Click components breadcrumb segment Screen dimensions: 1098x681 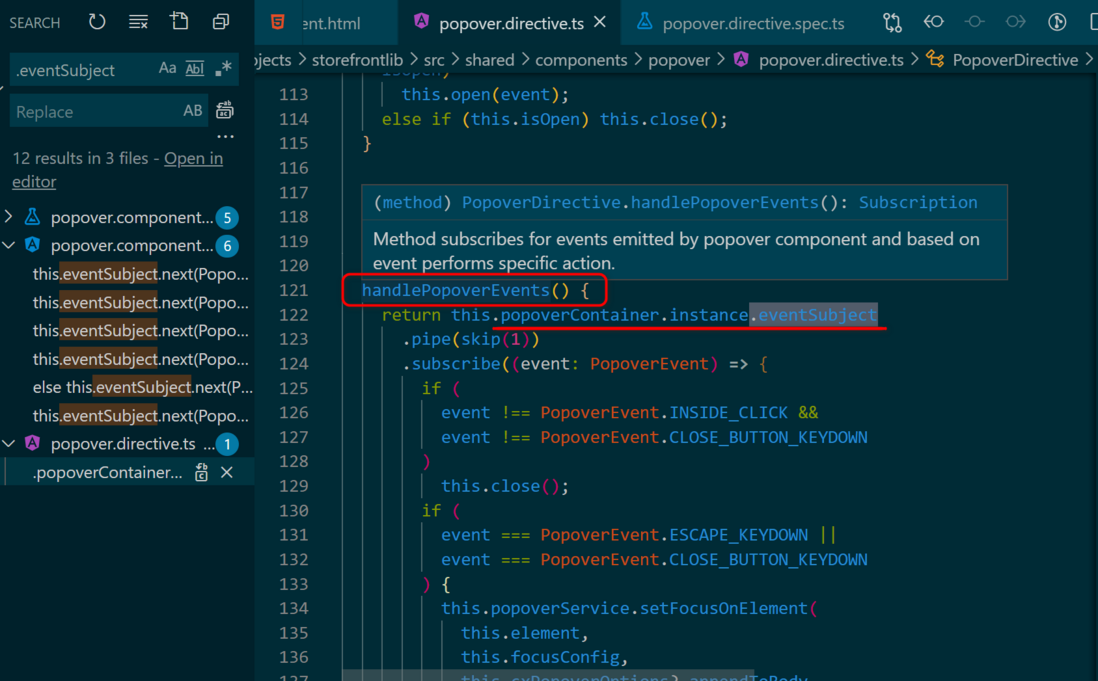(x=581, y=60)
